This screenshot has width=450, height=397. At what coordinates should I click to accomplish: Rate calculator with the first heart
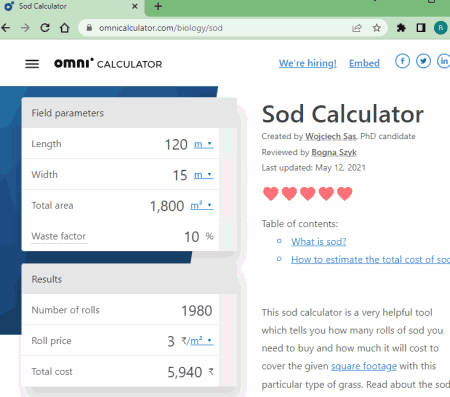[x=270, y=194]
